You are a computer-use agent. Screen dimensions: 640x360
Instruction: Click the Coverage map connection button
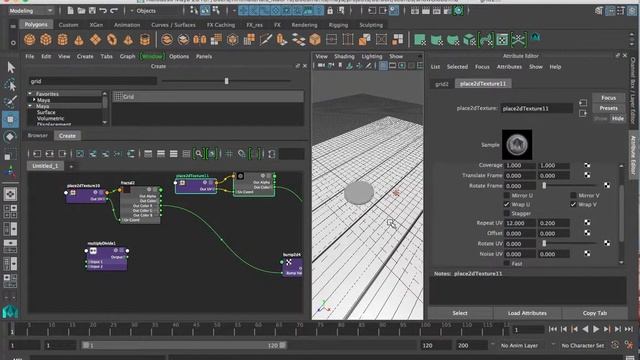(587, 165)
